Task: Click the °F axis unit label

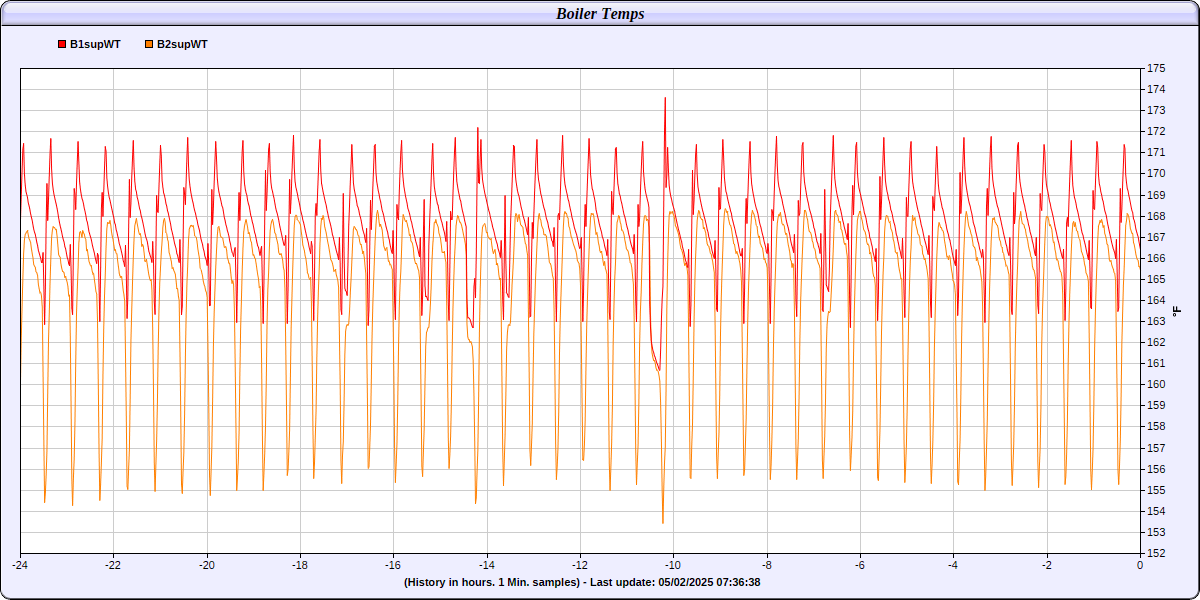Action: (x=1177, y=310)
